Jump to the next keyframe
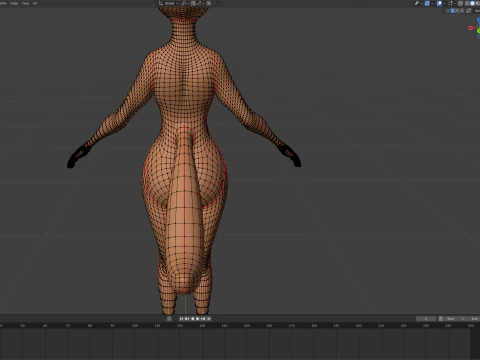Image resolution: width=480 pixels, height=360 pixels. [203, 319]
